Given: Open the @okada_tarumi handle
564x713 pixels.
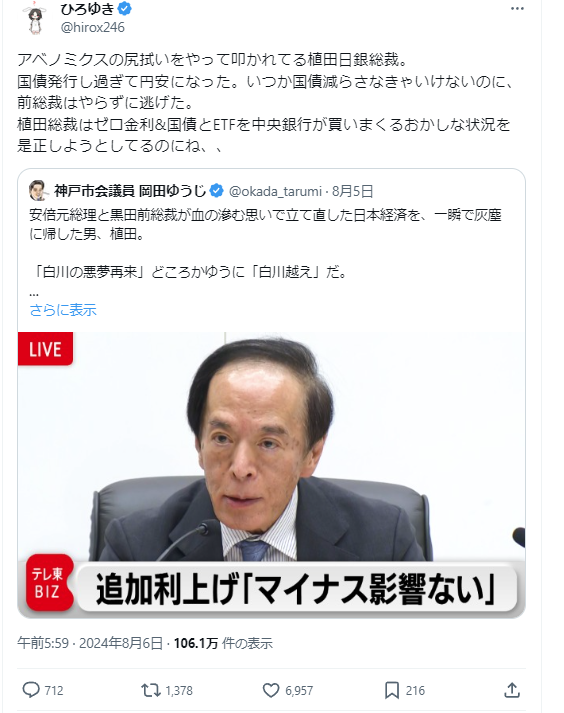Looking at the screenshot, I should pyautogui.click(x=275, y=191).
